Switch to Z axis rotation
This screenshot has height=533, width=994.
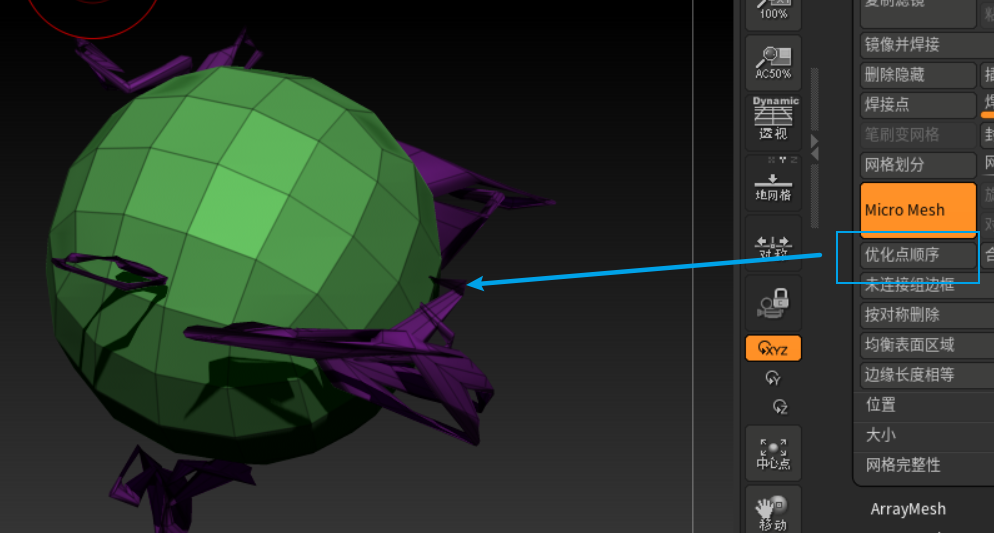780,406
